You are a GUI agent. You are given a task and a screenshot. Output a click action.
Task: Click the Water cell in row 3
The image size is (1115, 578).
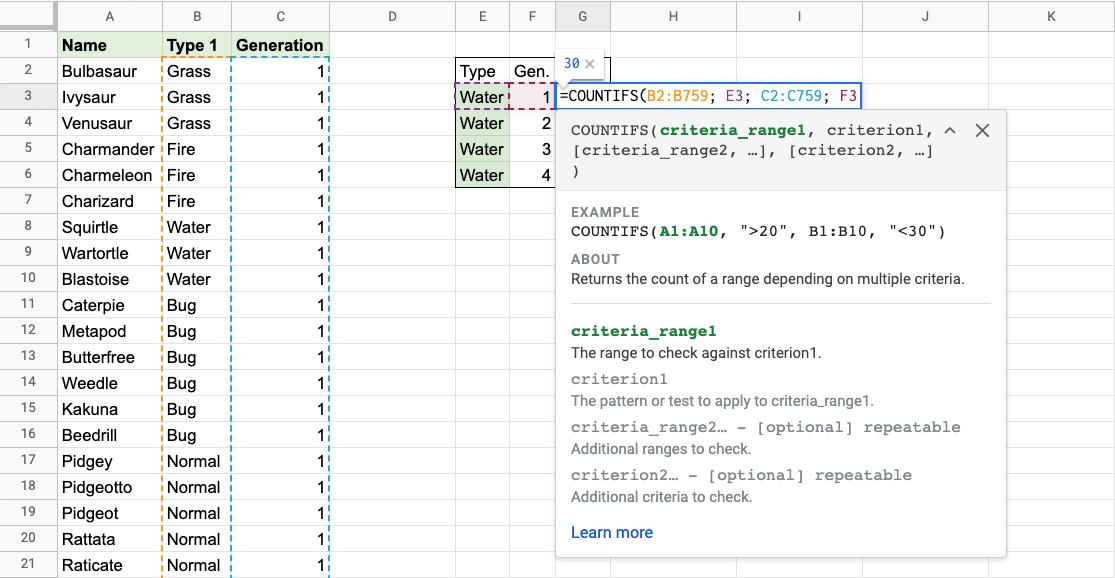click(482, 97)
